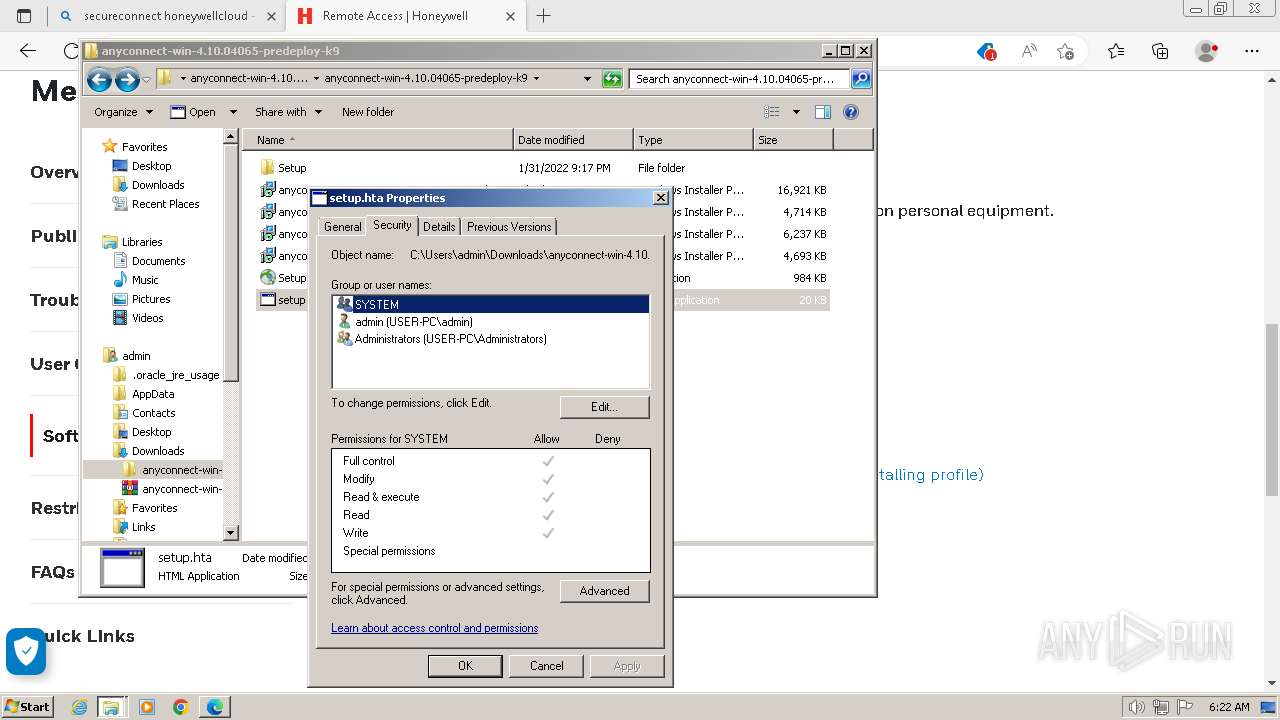Select SYSTEM in user list
Viewport: 1280px width, 720px height.
pos(491,304)
